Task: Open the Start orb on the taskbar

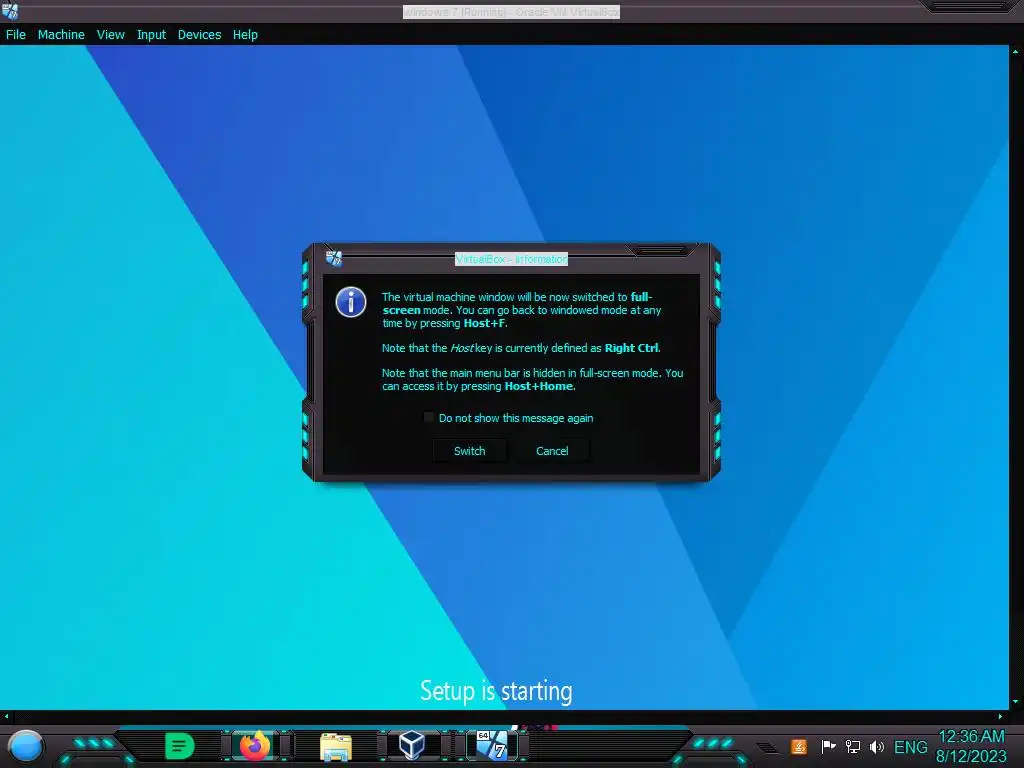Action: 26,746
